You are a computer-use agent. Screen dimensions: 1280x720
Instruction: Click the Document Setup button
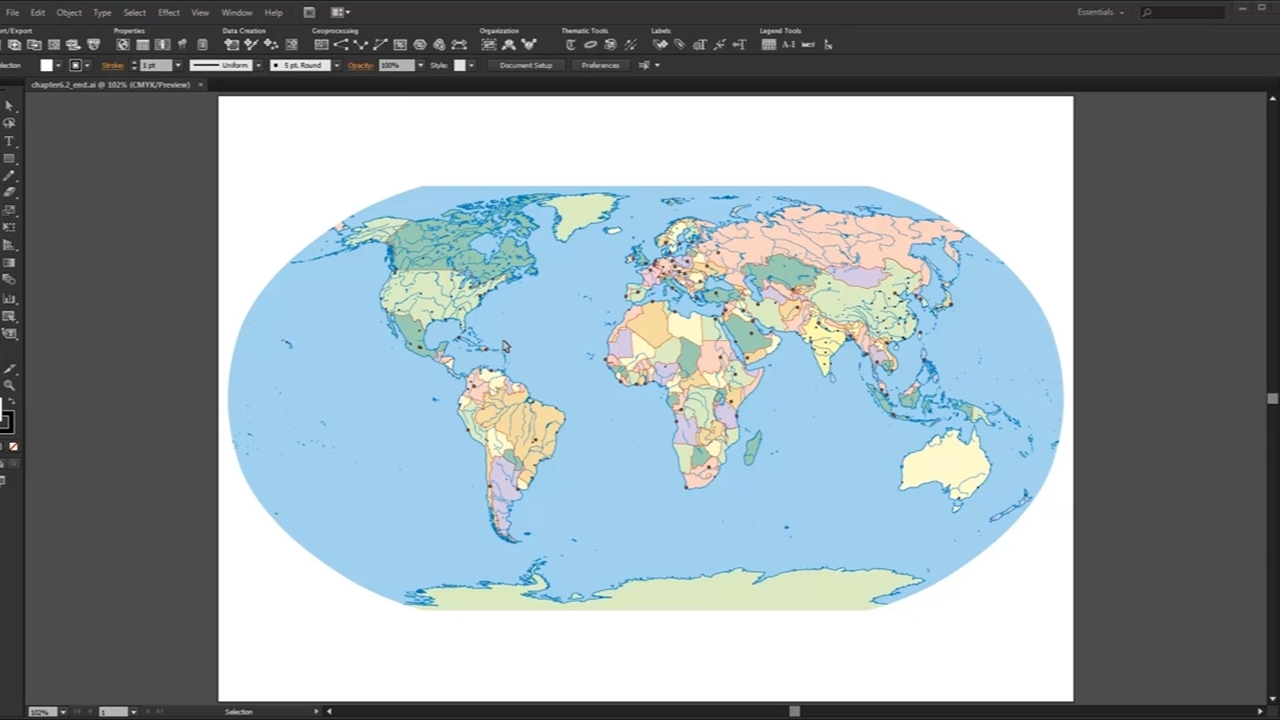pos(526,65)
